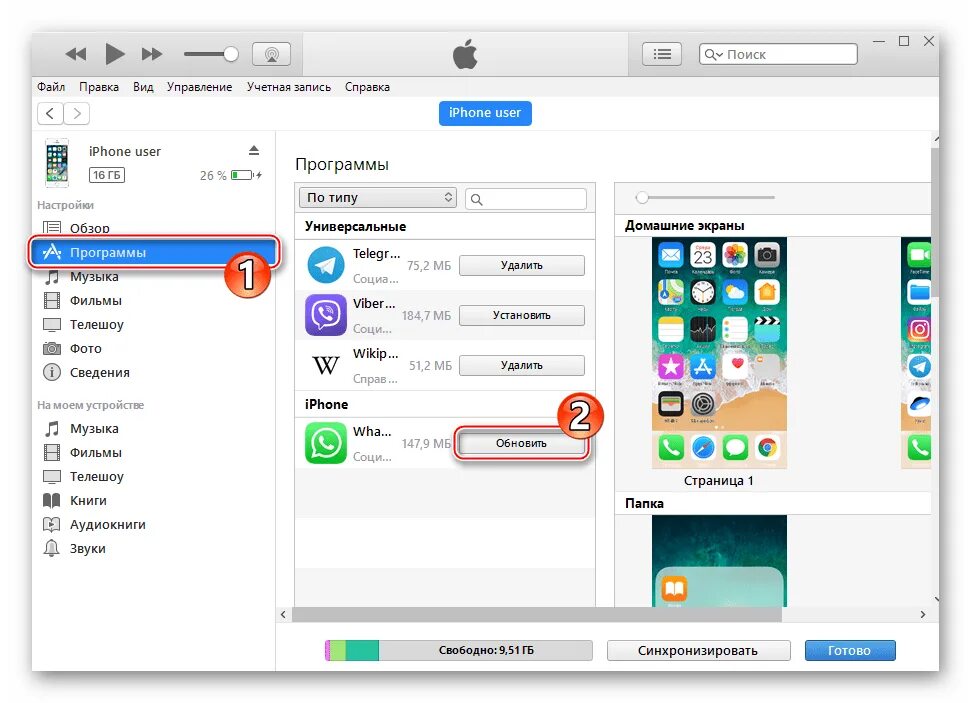Screen dimensions: 971x703
Task: Click the horizontal scrollbar right arrow
Action: pyautogui.click(x=923, y=614)
